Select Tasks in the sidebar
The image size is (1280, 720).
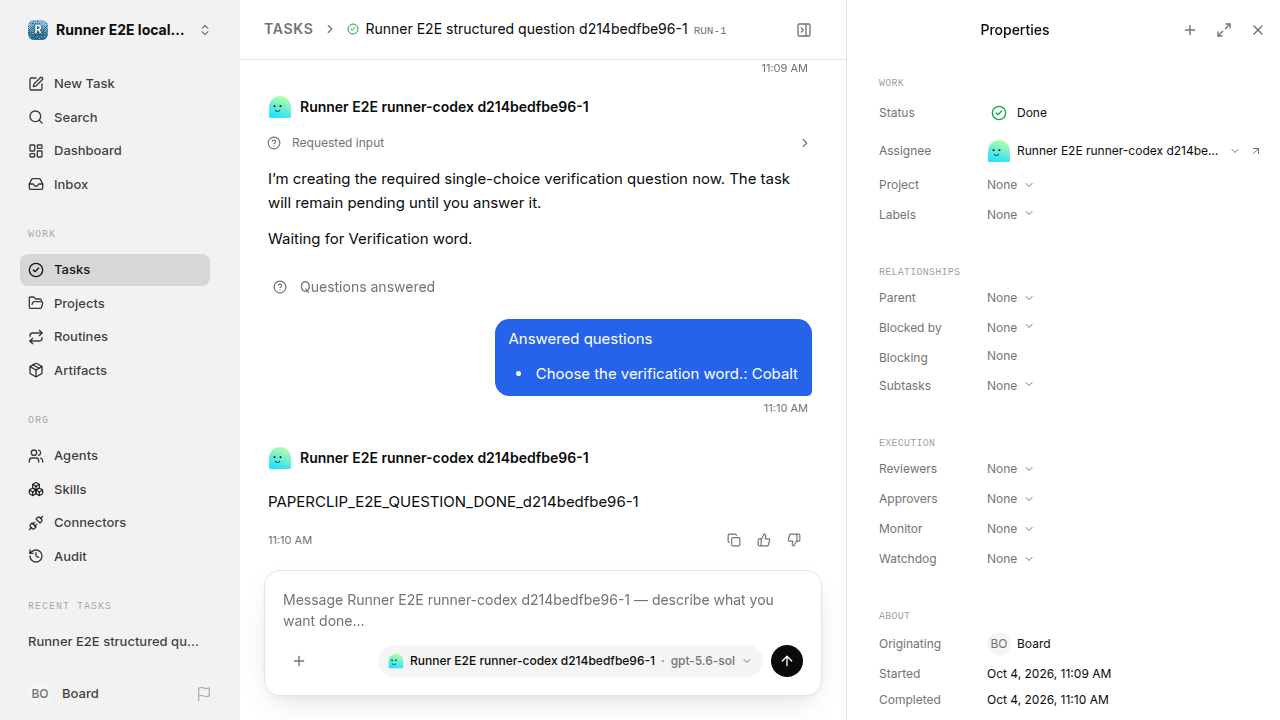pyautogui.click(x=115, y=270)
